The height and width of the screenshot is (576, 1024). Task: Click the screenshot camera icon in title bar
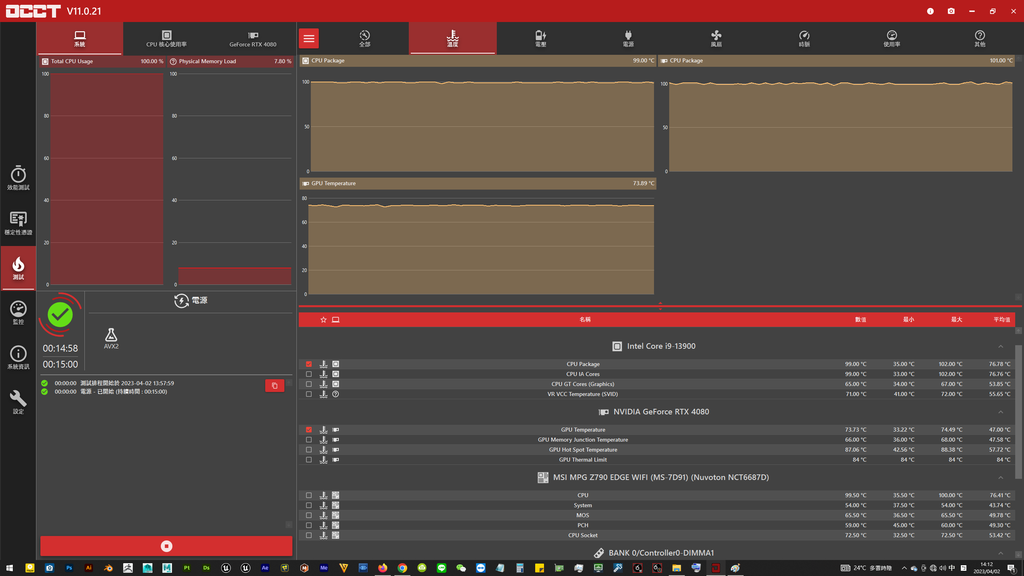(x=951, y=11)
